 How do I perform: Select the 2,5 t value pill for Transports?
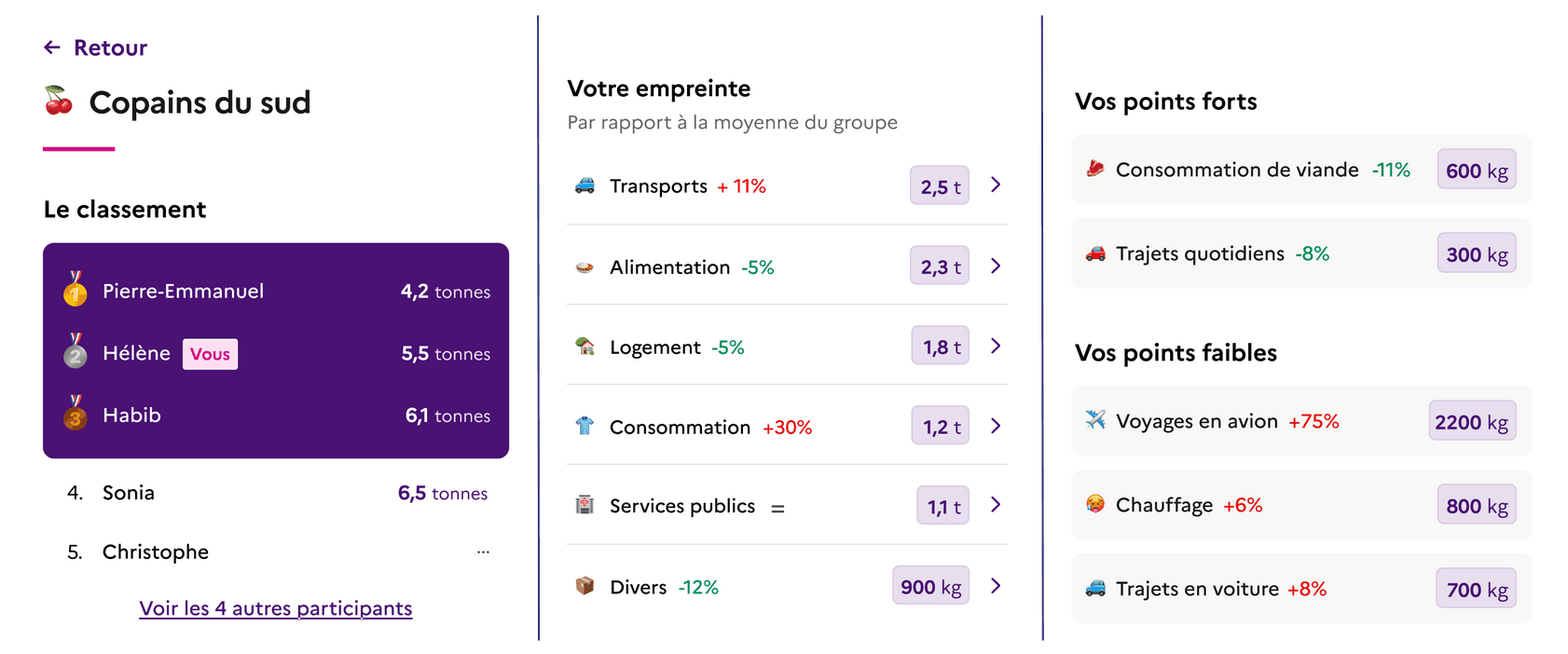coord(939,184)
